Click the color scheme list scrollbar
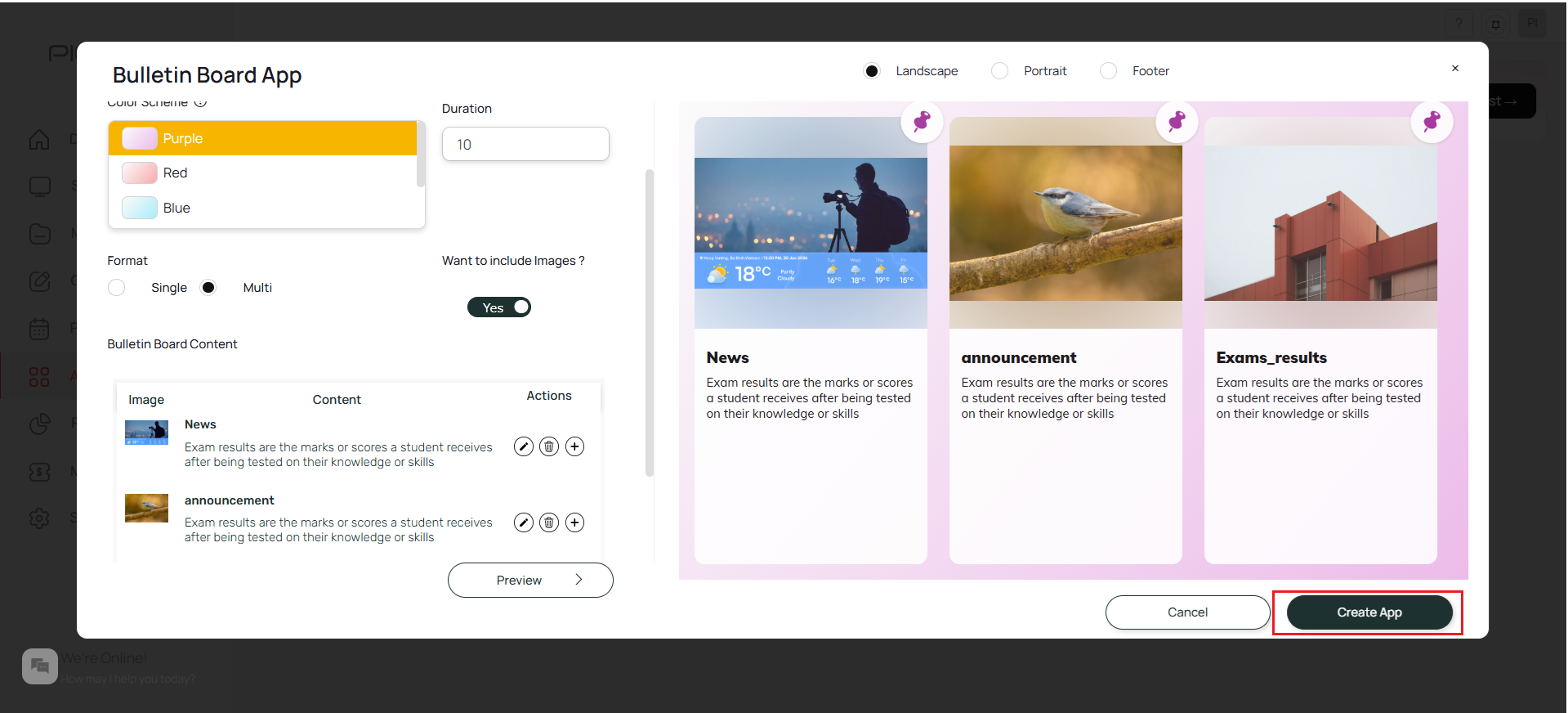Screen dimensions: 1568x713 coord(421,155)
